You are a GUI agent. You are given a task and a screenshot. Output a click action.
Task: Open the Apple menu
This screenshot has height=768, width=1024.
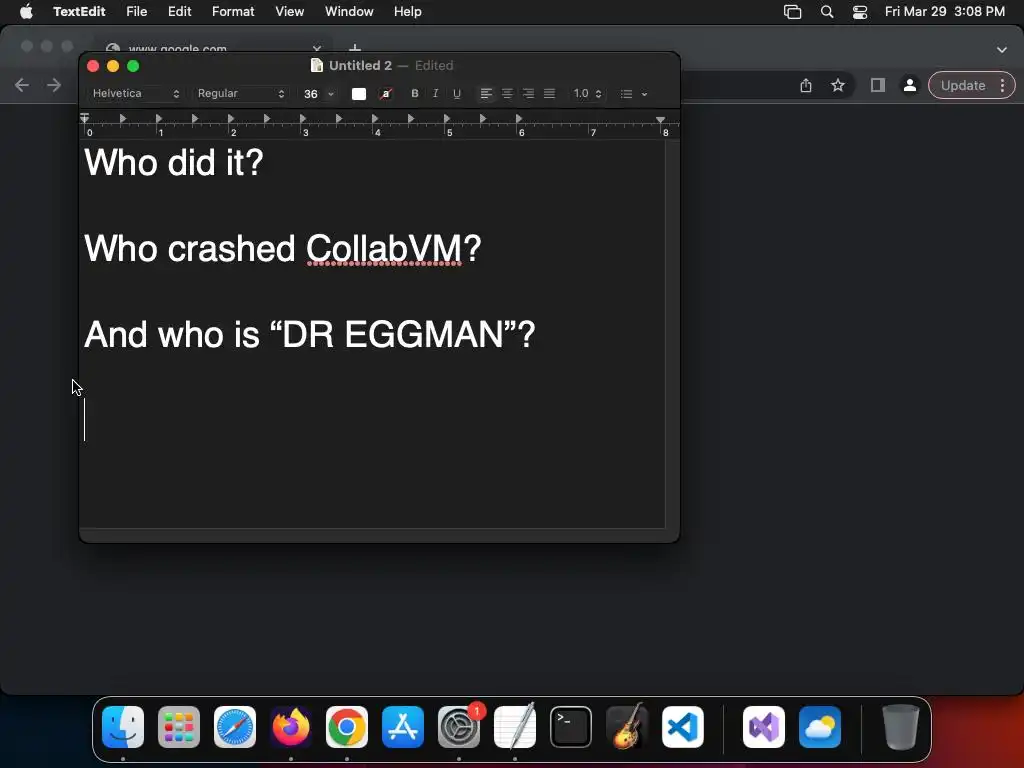pos(26,11)
